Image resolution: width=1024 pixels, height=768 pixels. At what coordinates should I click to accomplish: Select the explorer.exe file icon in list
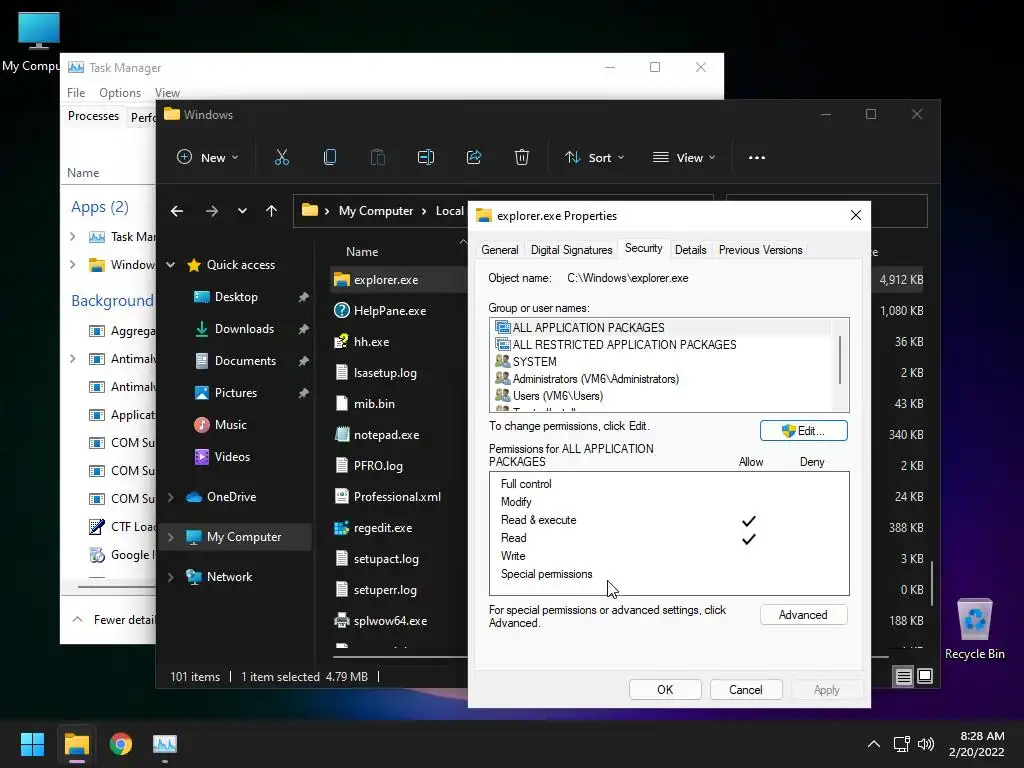tap(342, 280)
